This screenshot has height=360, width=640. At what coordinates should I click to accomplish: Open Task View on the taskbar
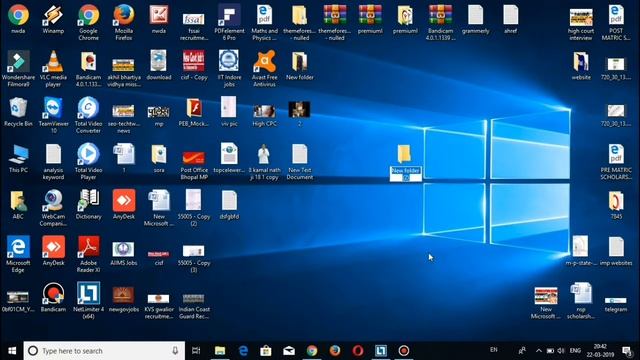196,351
